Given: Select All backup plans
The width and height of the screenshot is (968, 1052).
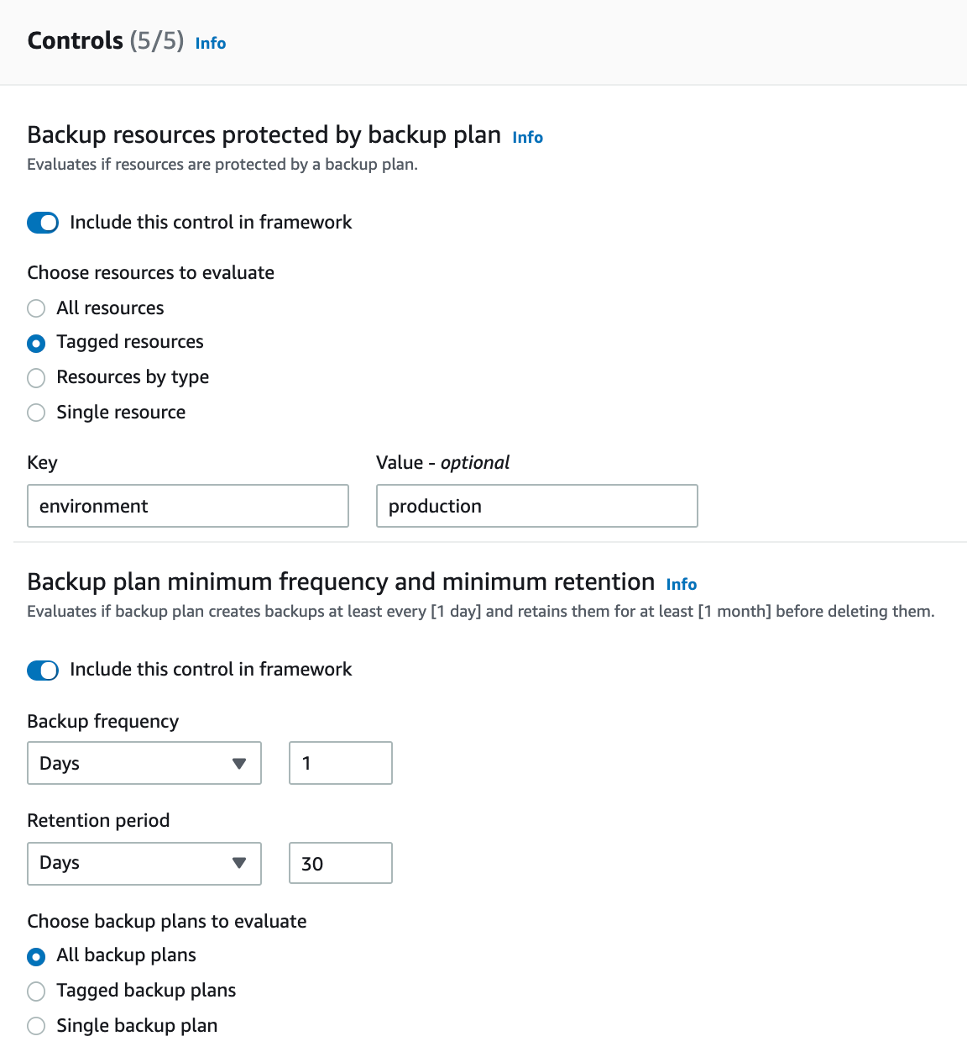Looking at the screenshot, I should click(35, 956).
